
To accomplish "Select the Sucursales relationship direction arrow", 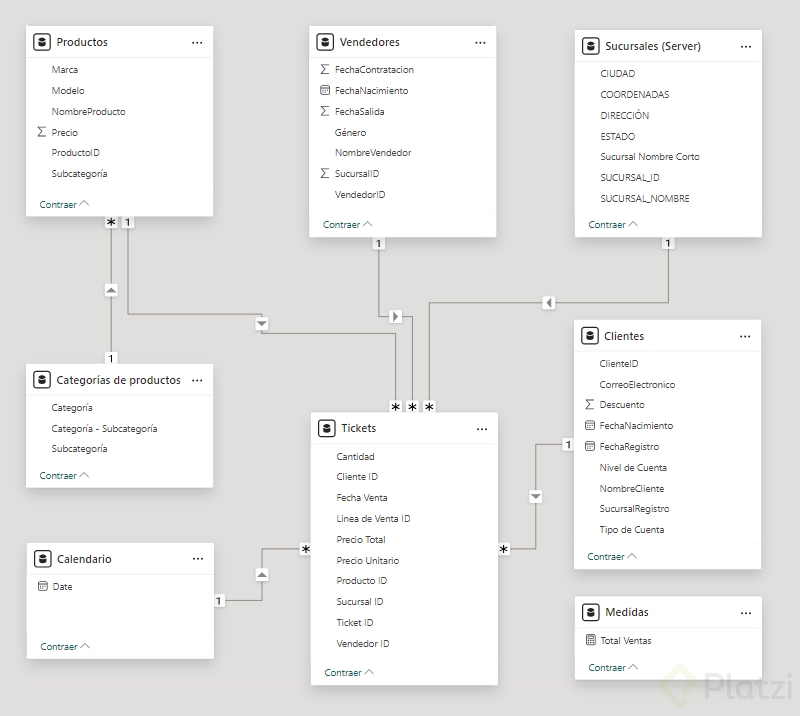I will pyautogui.click(x=548, y=302).
